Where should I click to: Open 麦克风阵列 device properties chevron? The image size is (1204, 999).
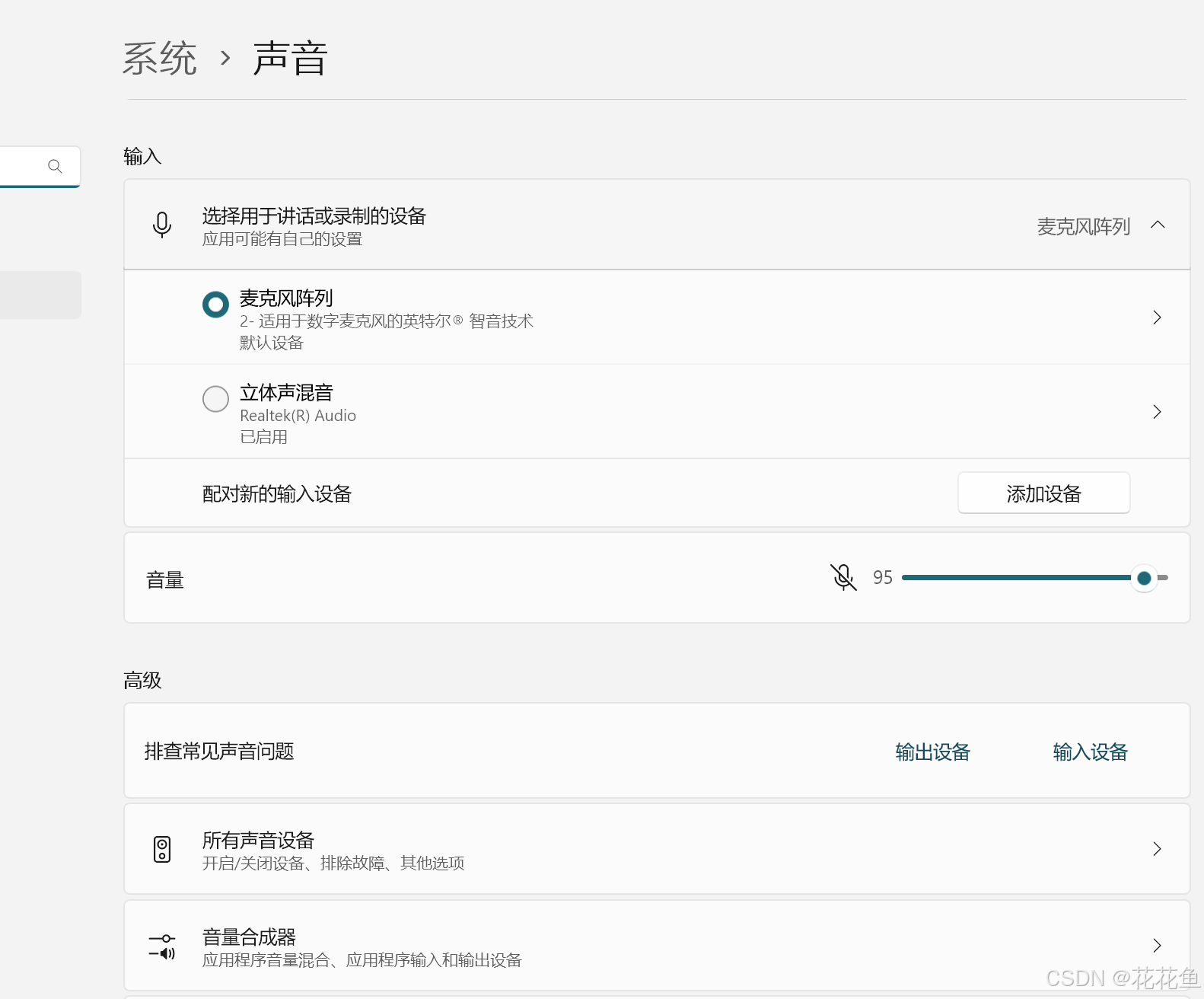coord(1157,318)
